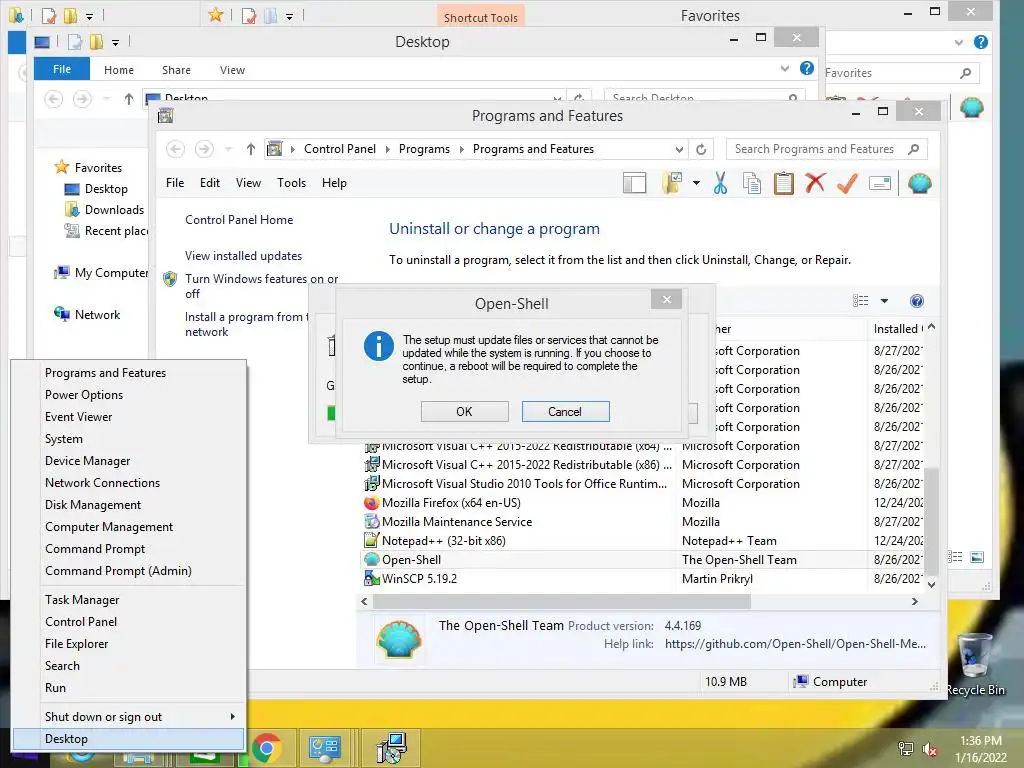Click Control Panel Home link
1024x768 pixels.
pyautogui.click(x=239, y=220)
